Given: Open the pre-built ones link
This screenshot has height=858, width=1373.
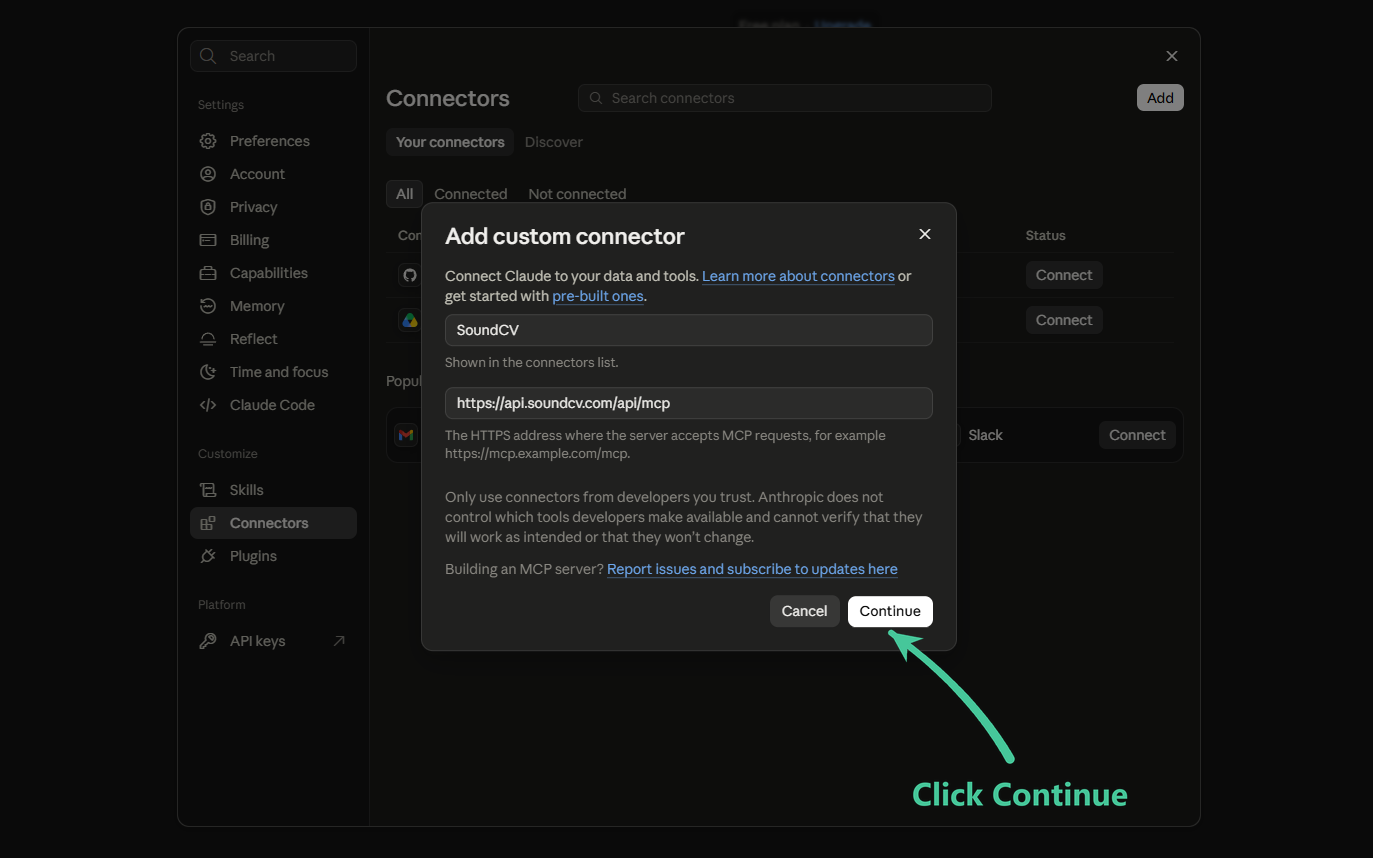Looking at the screenshot, I should (598, 296).
